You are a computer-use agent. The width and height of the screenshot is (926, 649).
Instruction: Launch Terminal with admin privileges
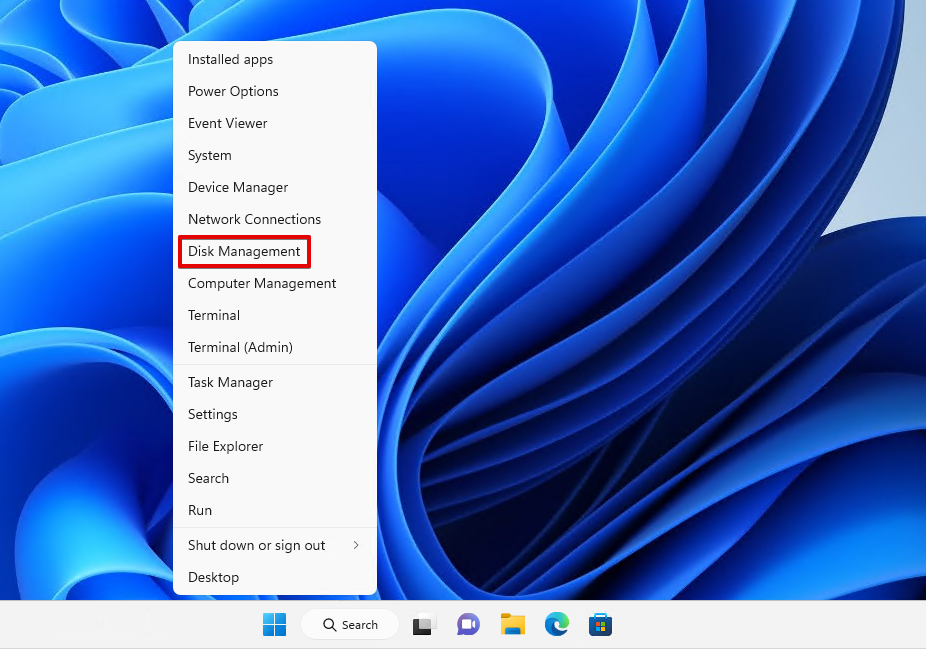pos(240,347)
